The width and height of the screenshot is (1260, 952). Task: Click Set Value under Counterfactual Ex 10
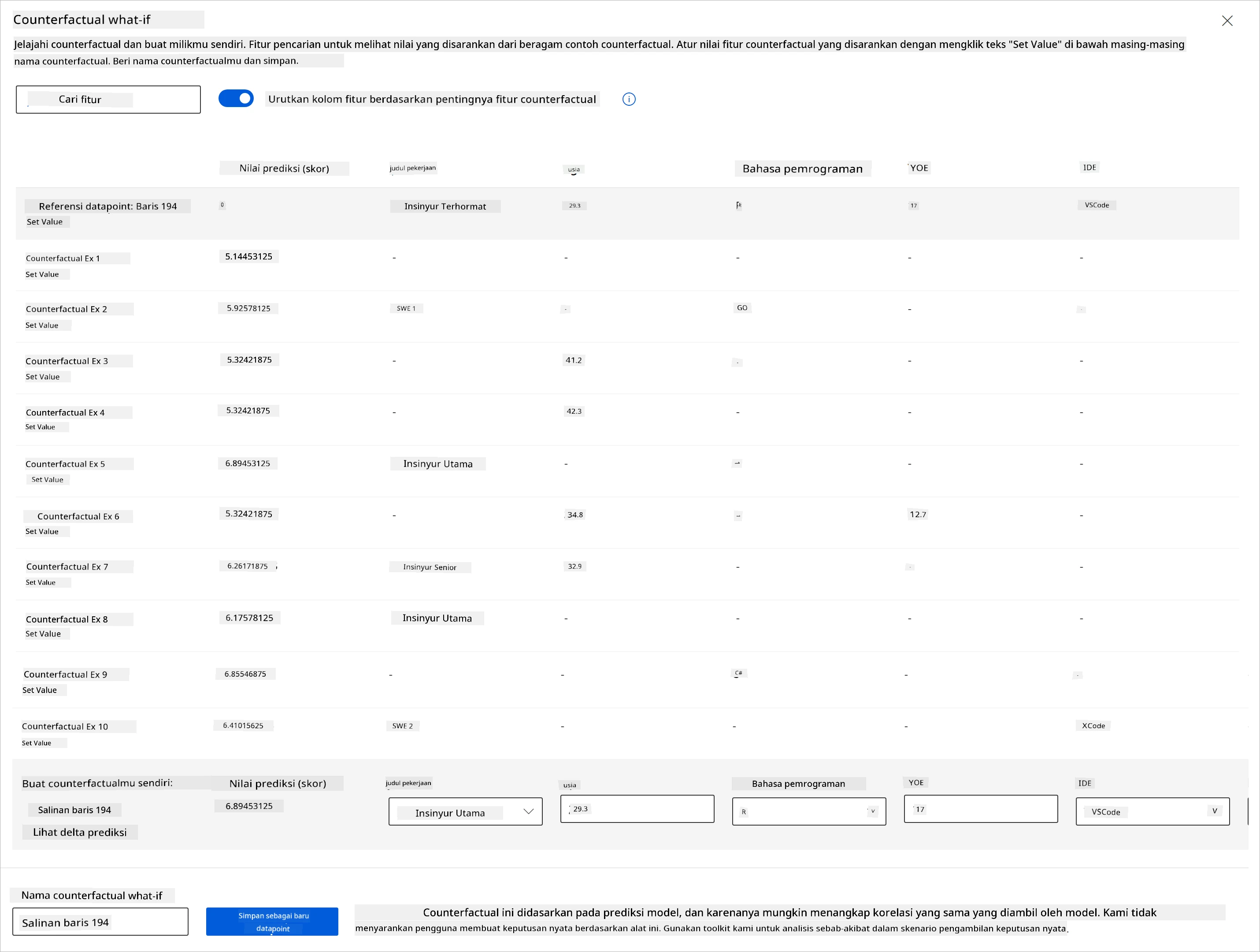point(37,743)
